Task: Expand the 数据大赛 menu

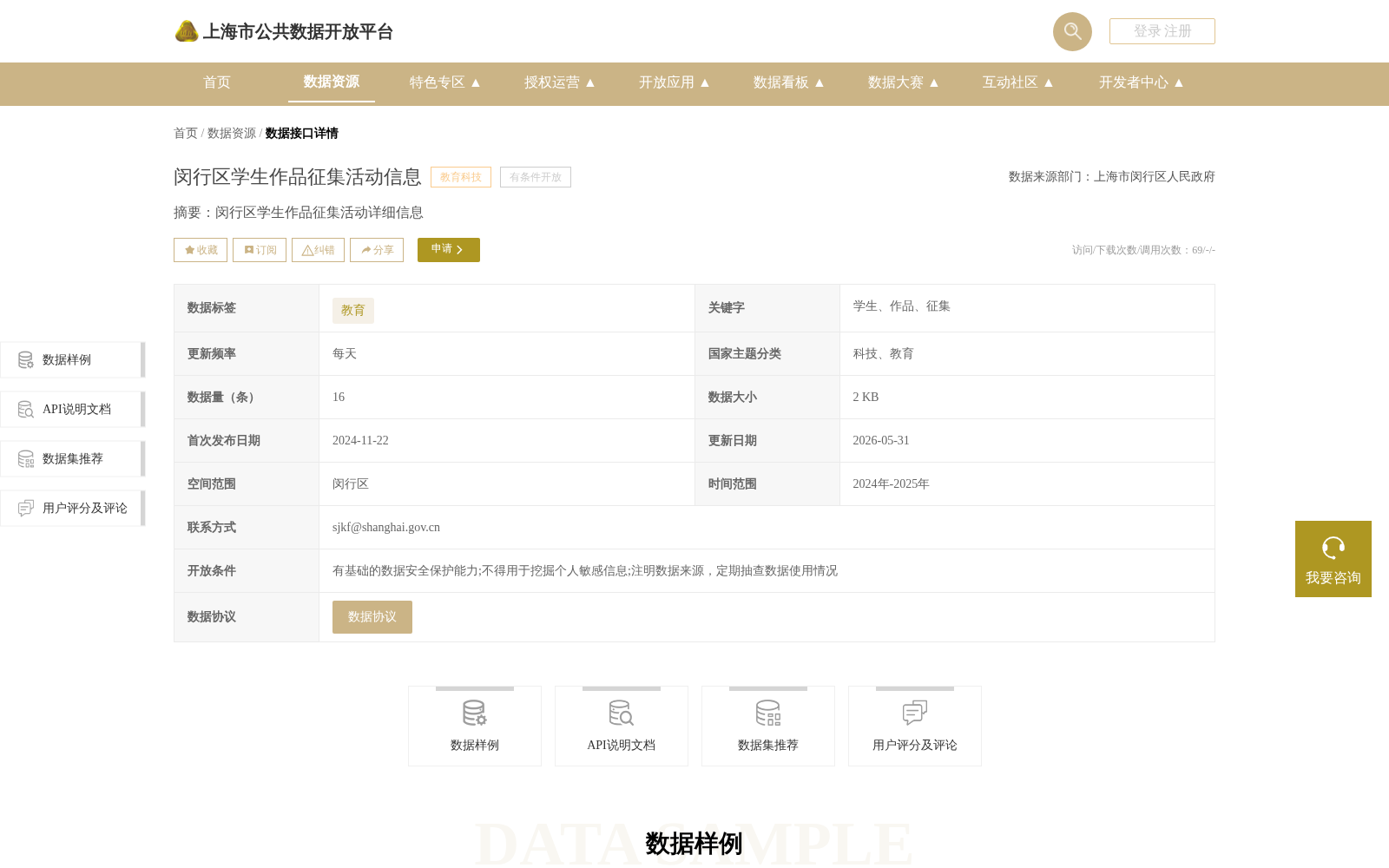Action: 904,82
